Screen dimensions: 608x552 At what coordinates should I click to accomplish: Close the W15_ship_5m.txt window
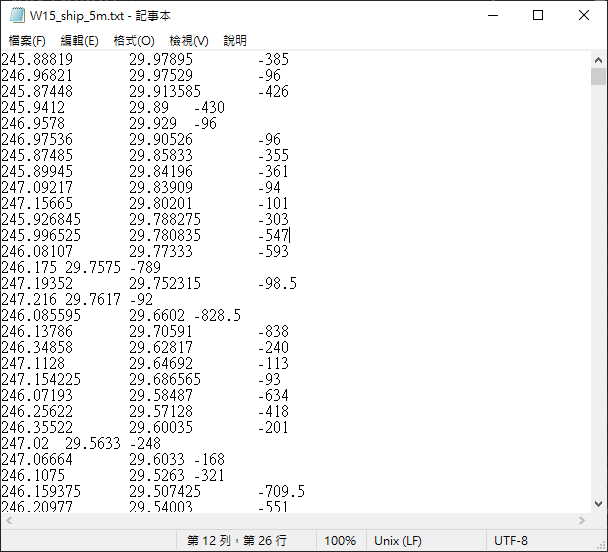click(584, 16)
